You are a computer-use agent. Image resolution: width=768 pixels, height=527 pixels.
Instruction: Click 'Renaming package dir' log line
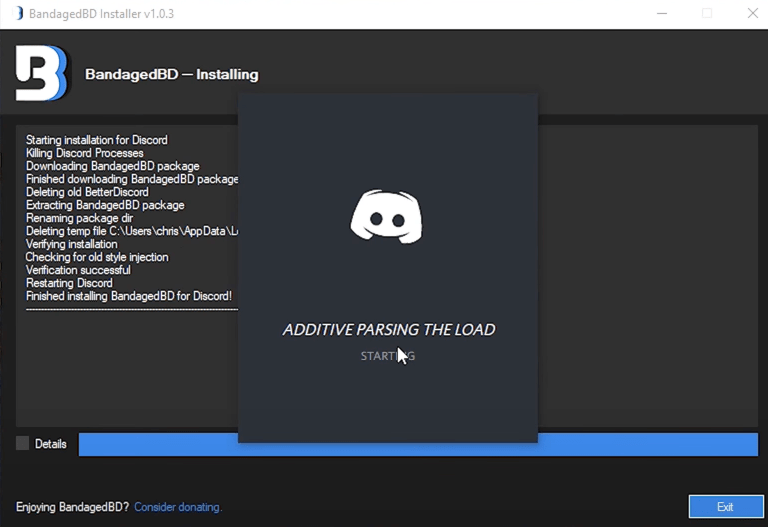[x=79, y=218]
